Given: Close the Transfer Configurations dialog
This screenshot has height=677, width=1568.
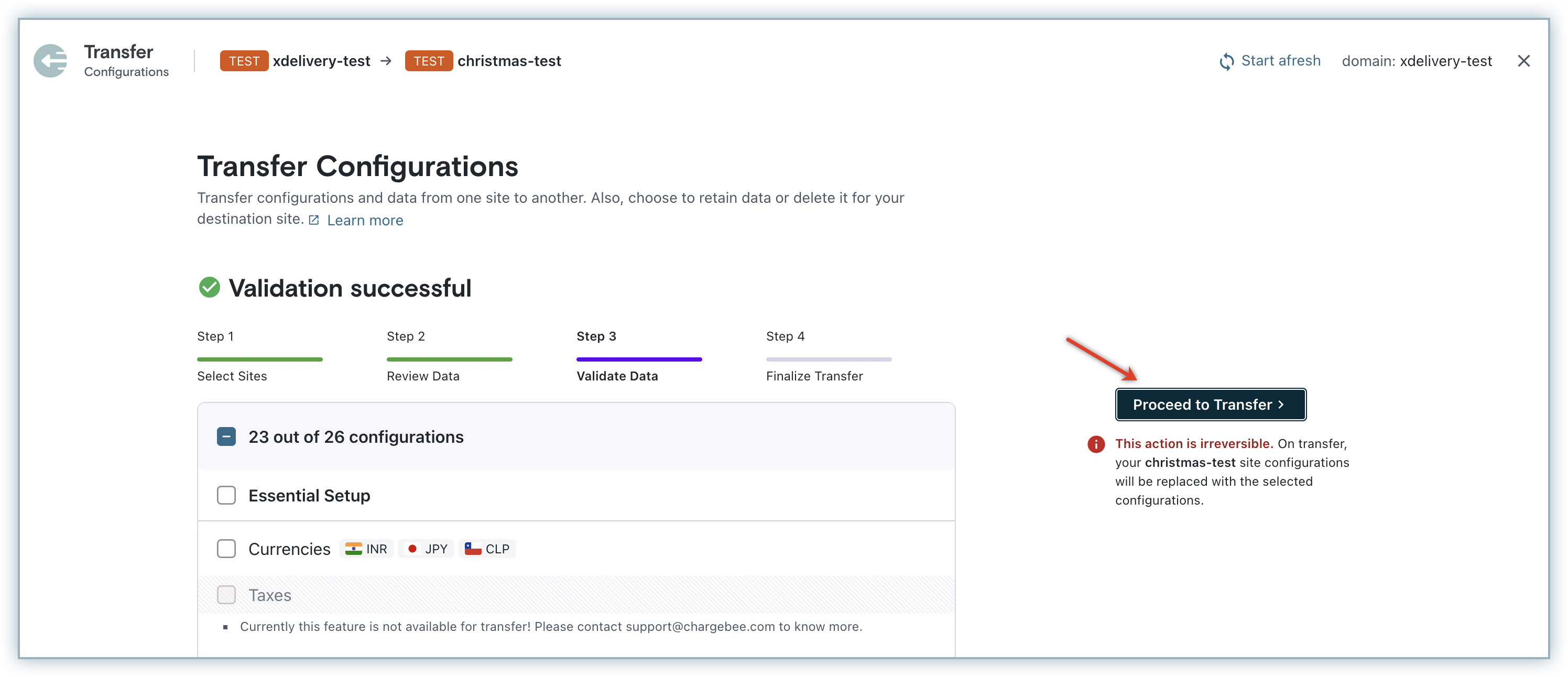Looking at the screenshot, I should 1523,61.
